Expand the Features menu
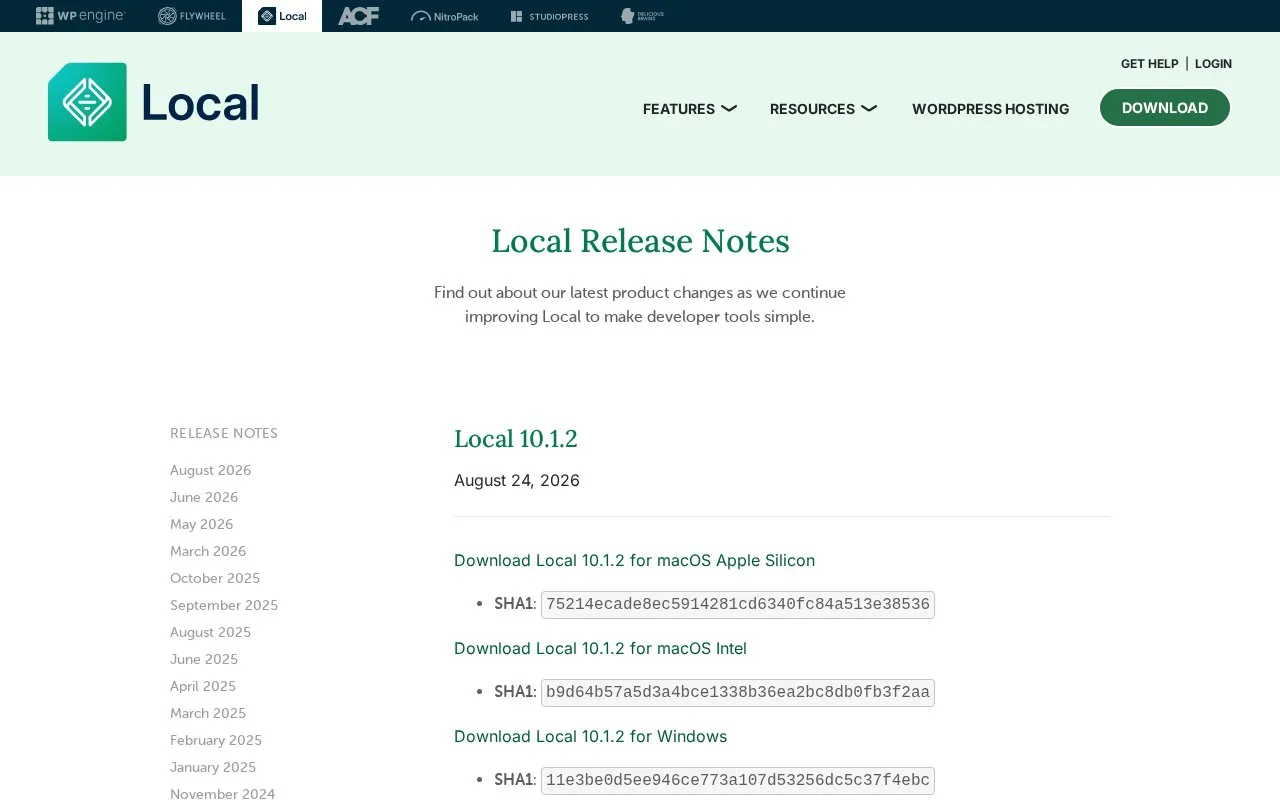This screenshot has height=800, width=1280. coord(689,109)
